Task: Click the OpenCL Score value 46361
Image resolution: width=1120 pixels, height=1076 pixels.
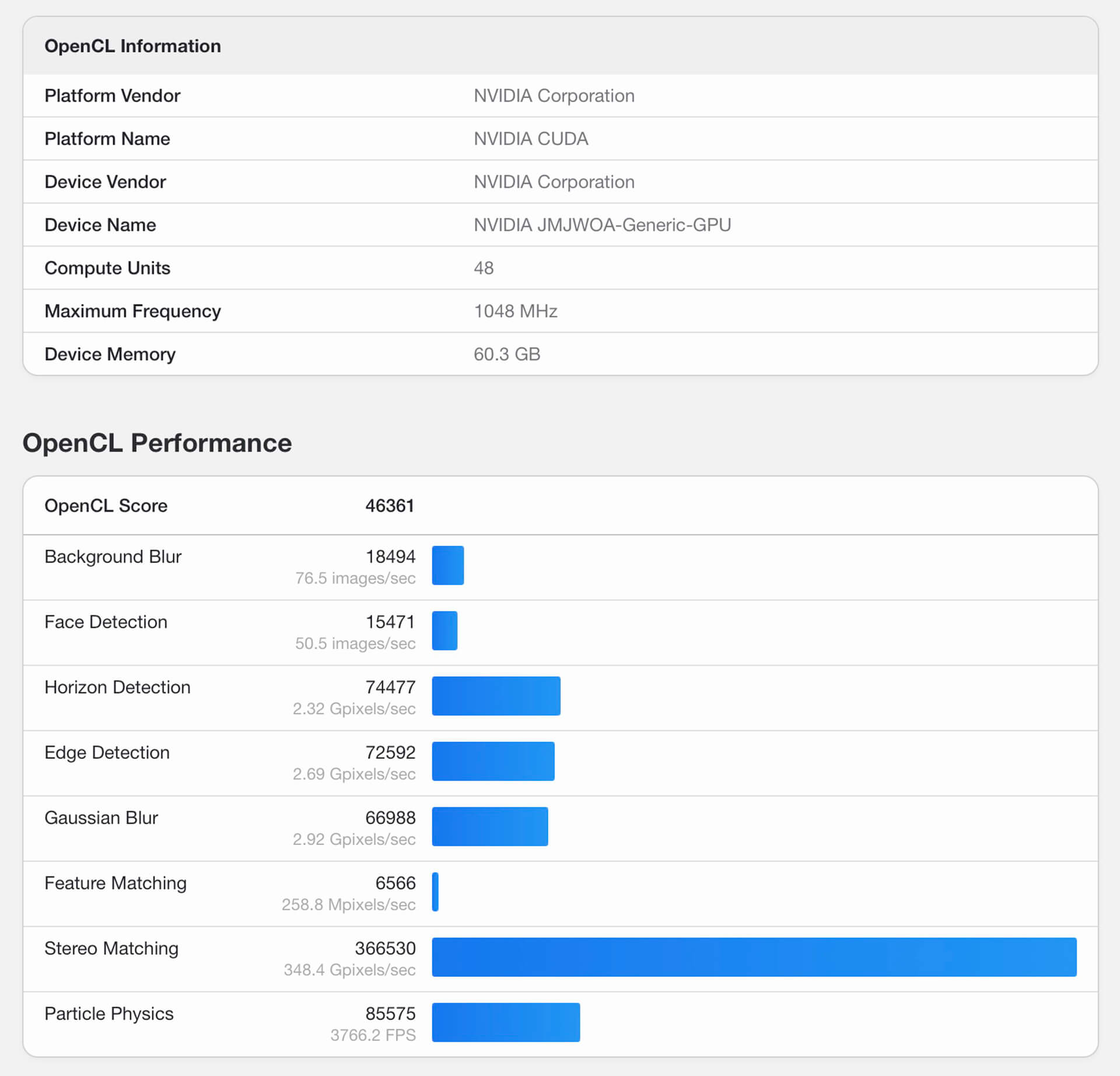Action: 389,505
